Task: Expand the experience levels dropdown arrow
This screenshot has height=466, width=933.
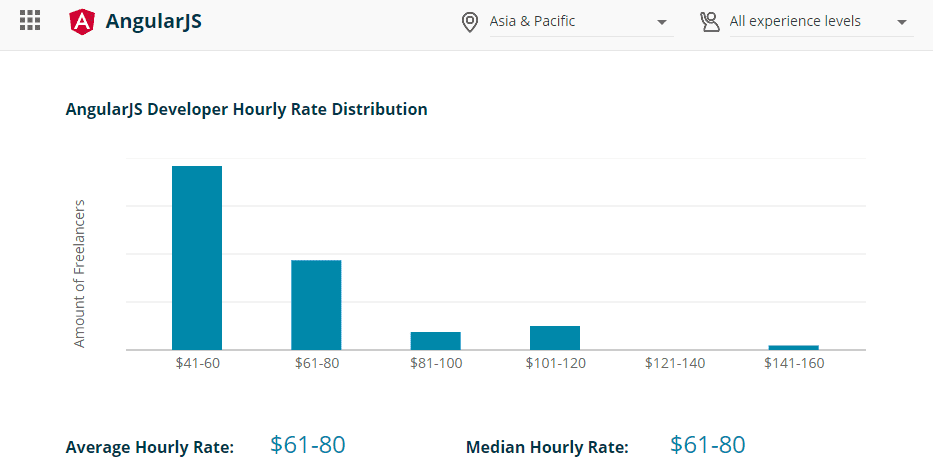Action: (x=901, y=23)
